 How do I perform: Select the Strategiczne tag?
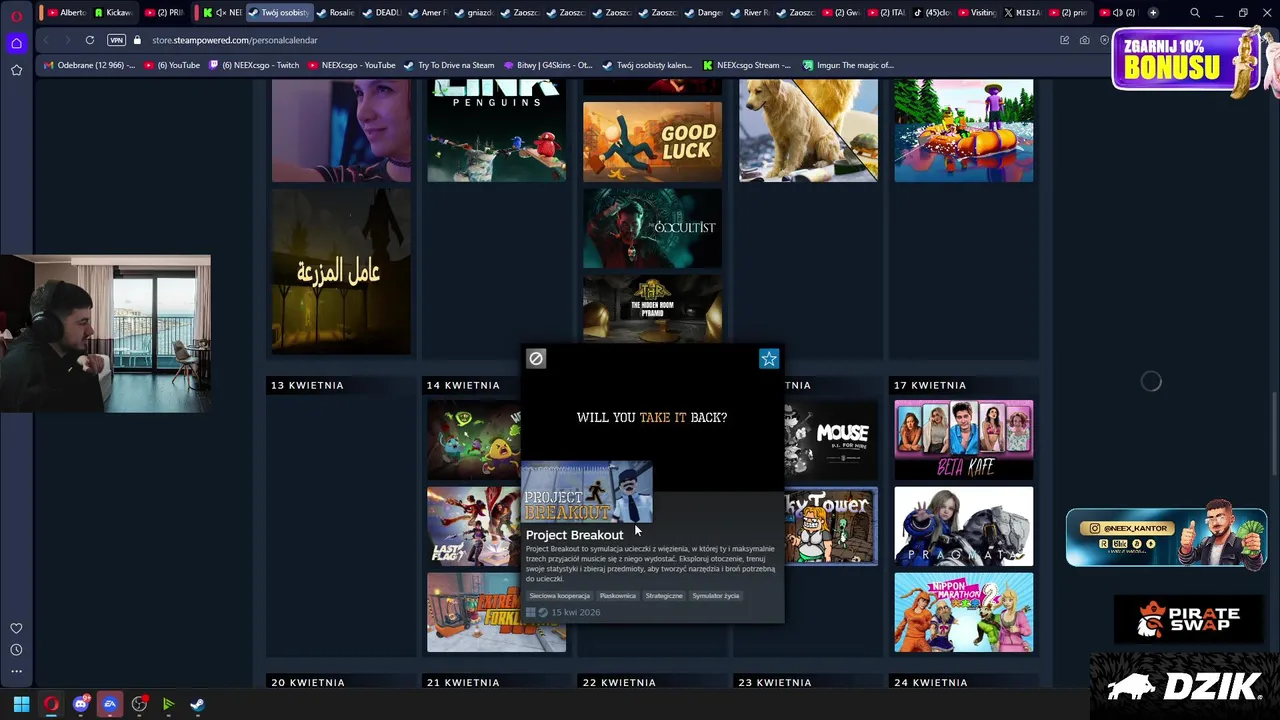click(x=664, y=596)
